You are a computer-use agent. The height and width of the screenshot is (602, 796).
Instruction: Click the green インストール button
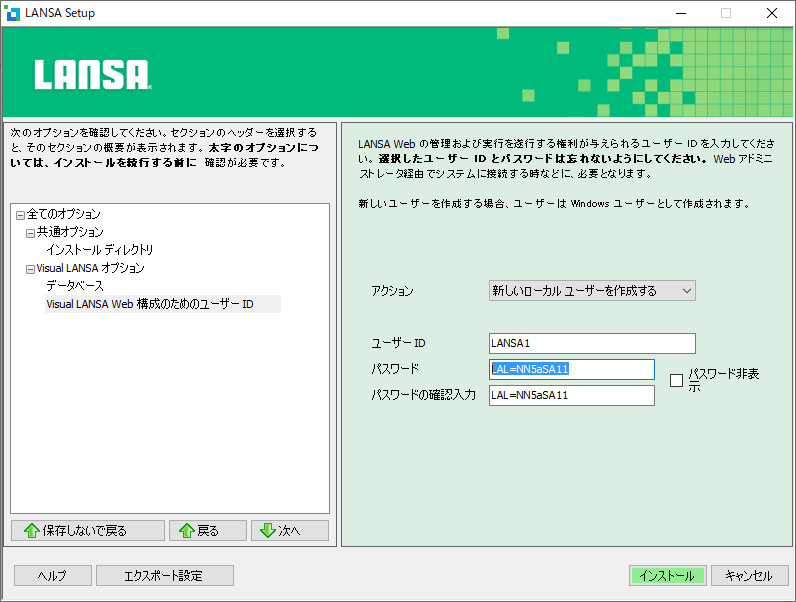(x=668, y=576)
